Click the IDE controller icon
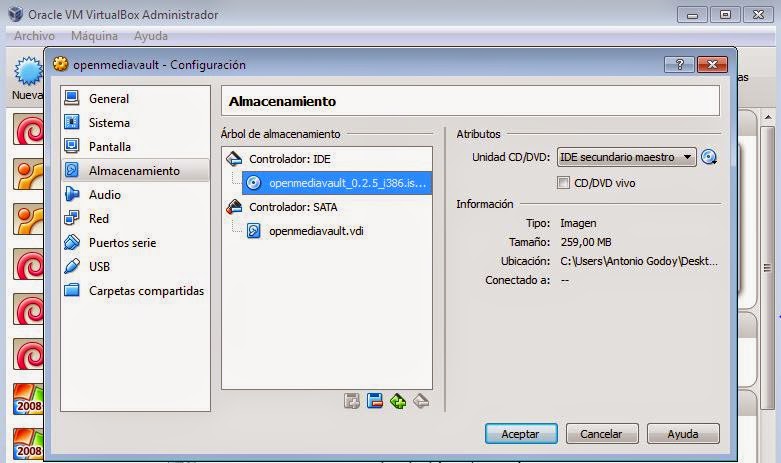Viewport: 781px width, 463px height. point(234,159)
